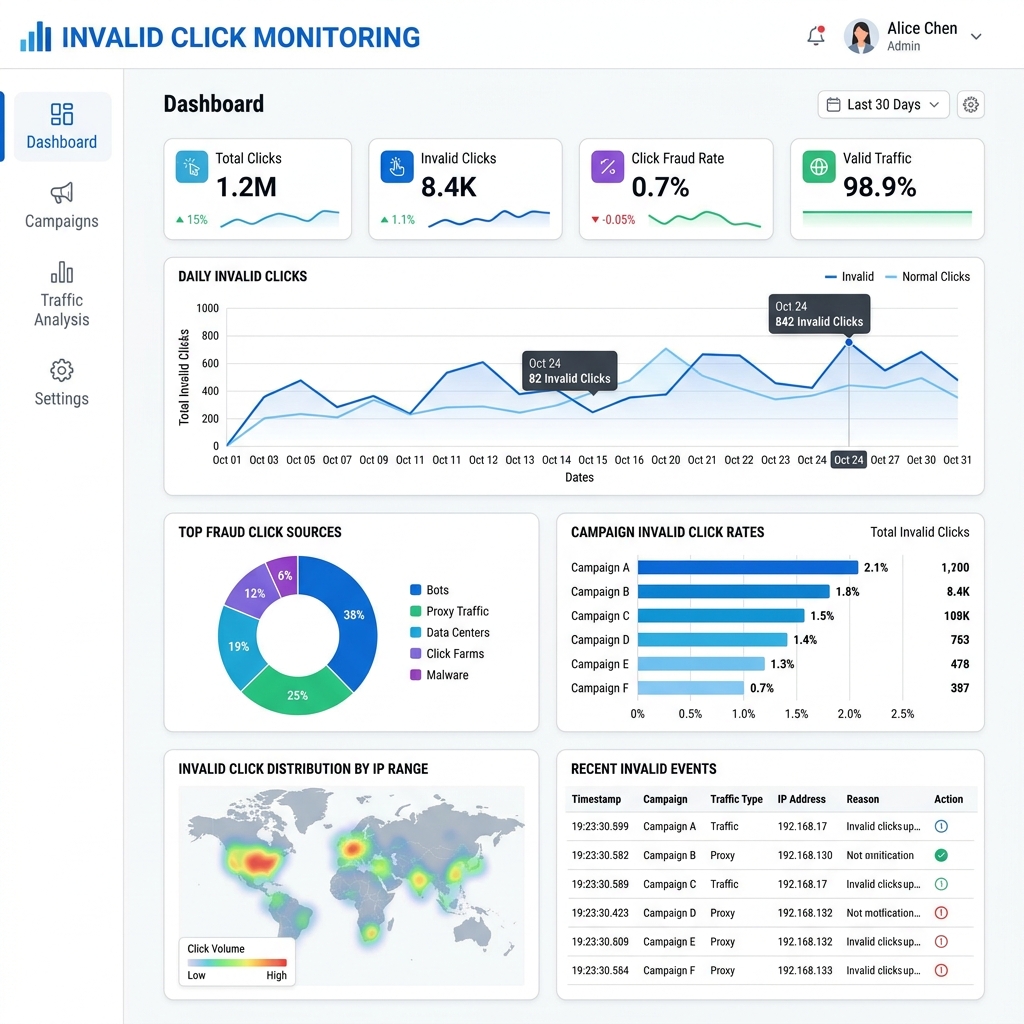This screenshot has width=1024, height=1024.
Task: Click action icon for 19:23:30.589 row
Action: [x=941, y=884]
